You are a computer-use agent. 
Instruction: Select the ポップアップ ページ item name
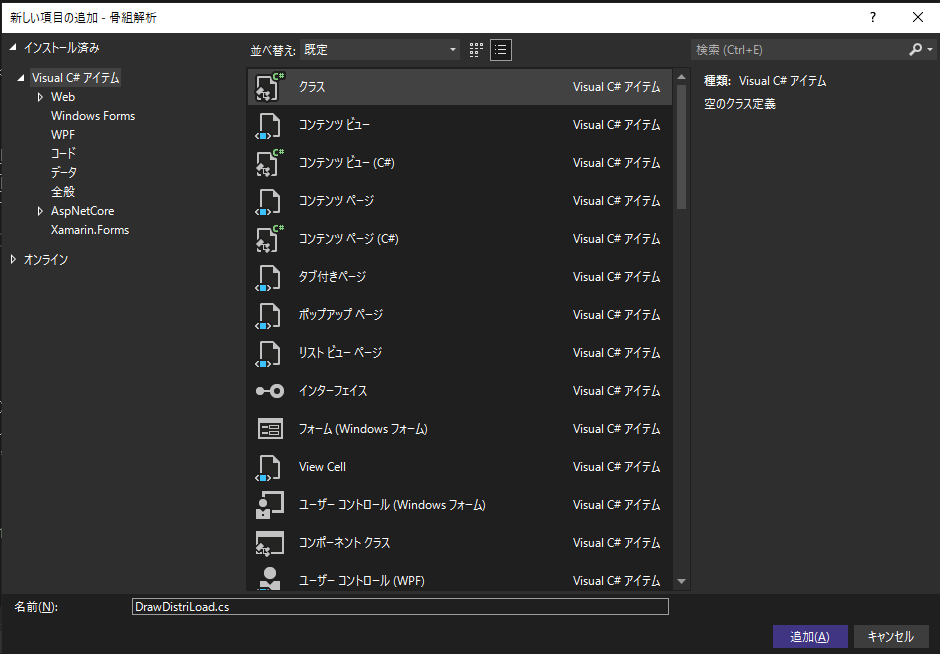[341, 315]
